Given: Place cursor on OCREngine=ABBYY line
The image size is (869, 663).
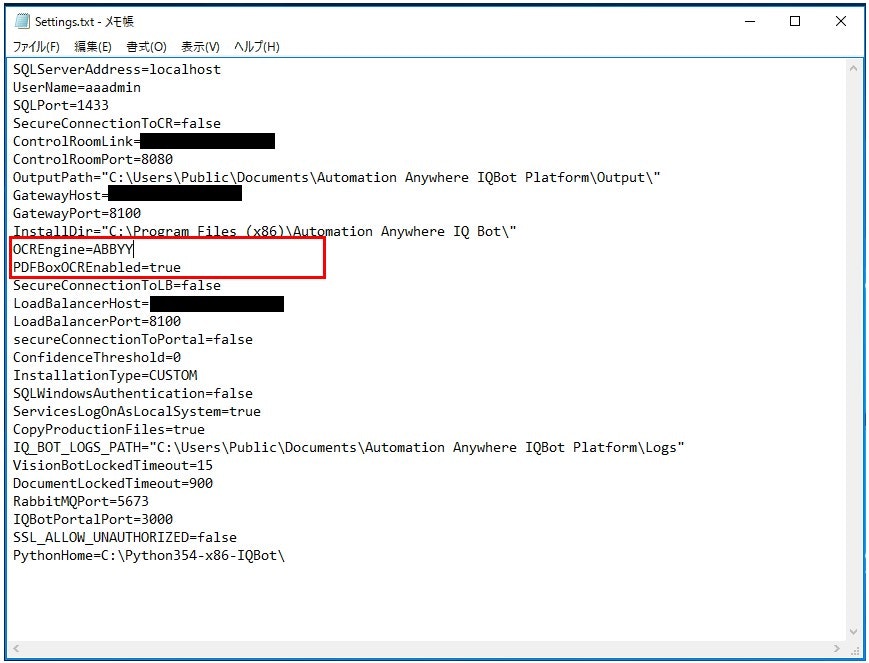Looking at the screenshot, I should click(73, 249).
